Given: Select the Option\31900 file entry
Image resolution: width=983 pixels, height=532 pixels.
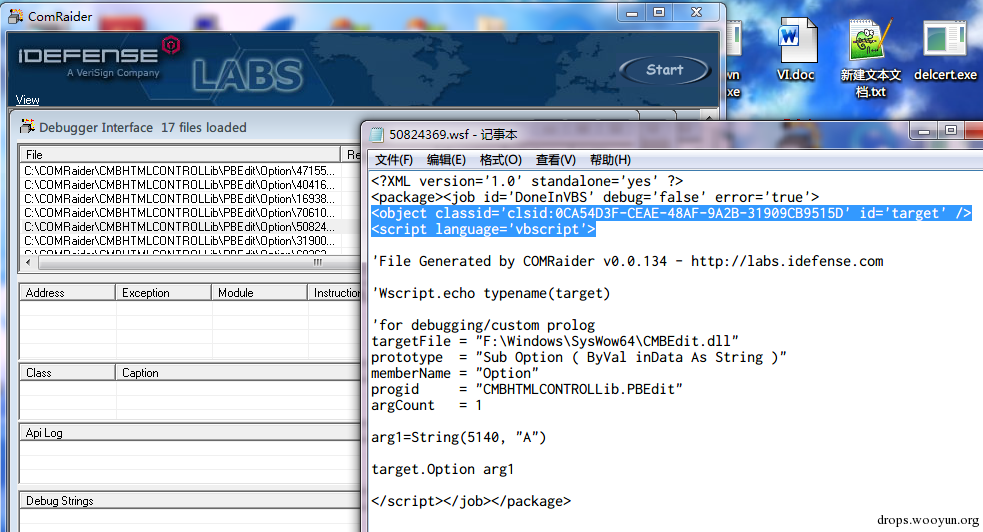Looking at the screenshot, I should point(180,241).
